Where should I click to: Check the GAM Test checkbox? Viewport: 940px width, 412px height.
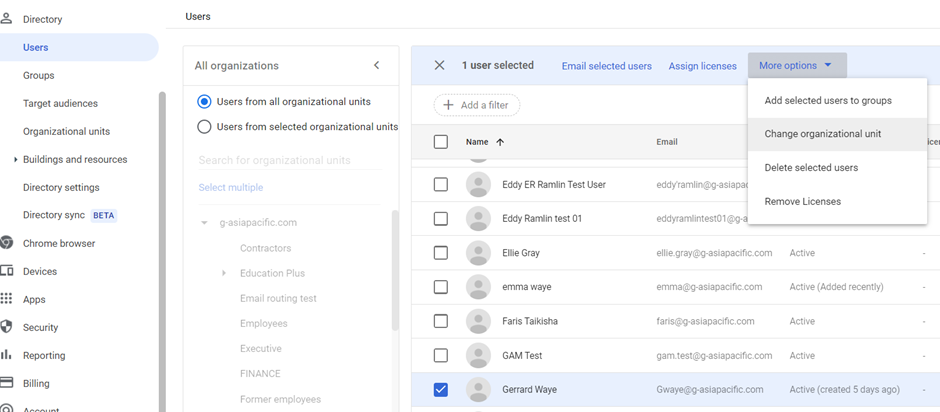(x=441, y=356)
